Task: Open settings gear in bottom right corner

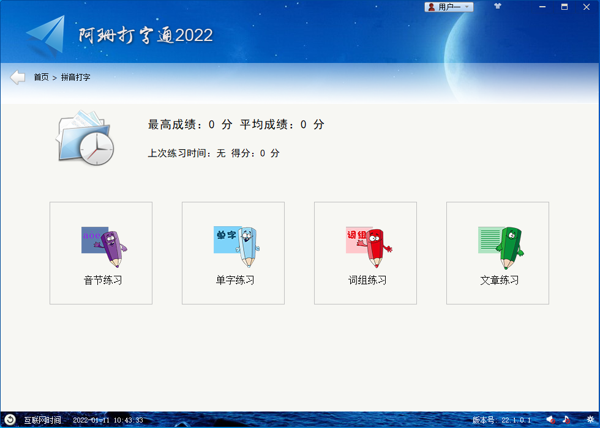Action: 590,419
